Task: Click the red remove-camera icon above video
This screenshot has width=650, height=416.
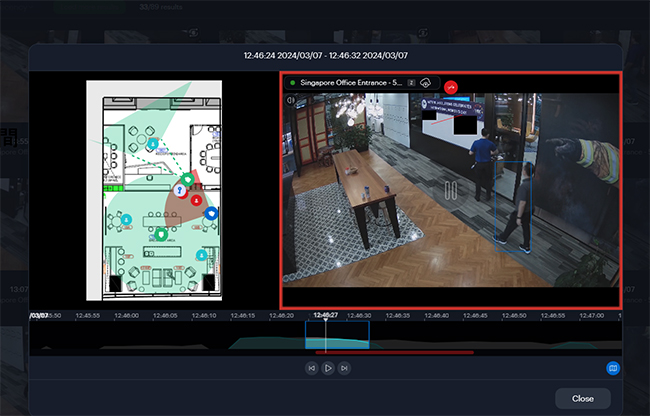Action: coord(451,84)
